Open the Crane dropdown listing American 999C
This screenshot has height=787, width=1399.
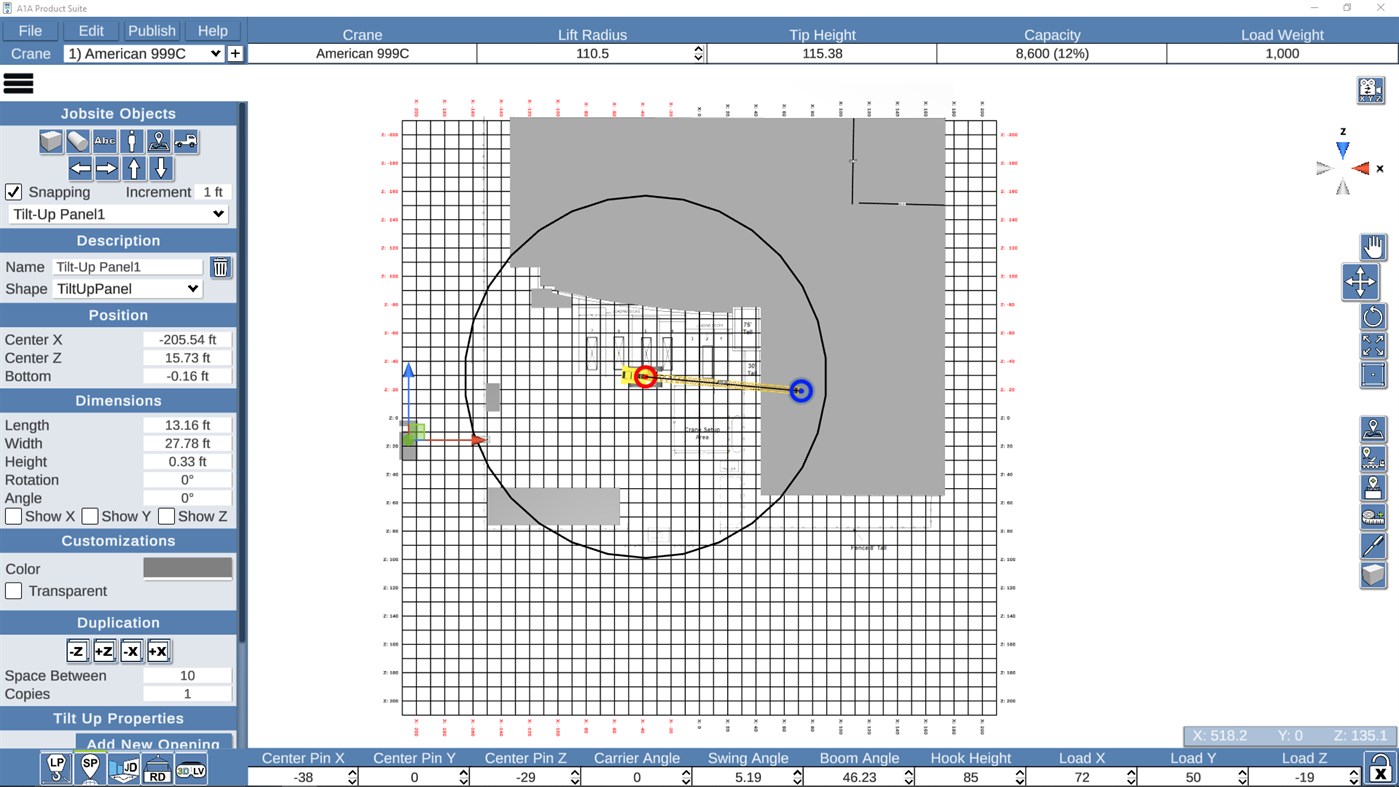tap(144, 53)
